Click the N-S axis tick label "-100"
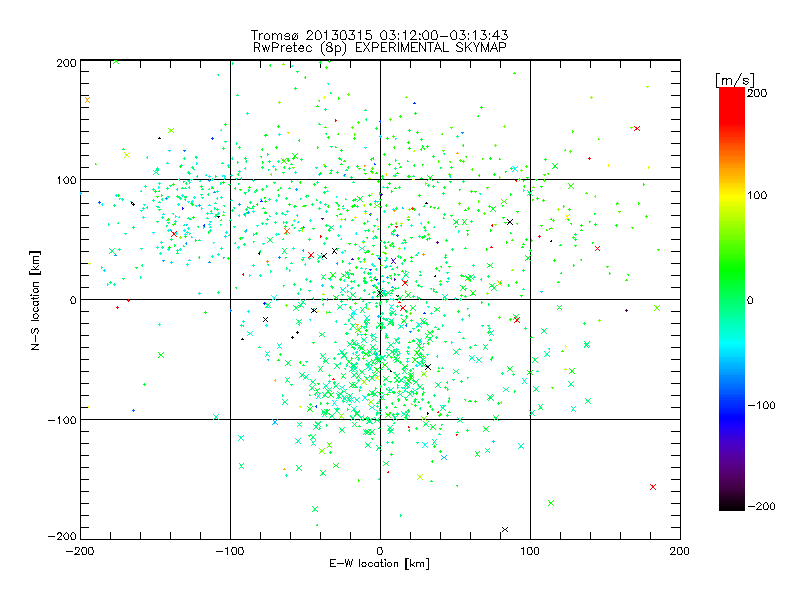The image size is (800, 600). pos(62,420)
